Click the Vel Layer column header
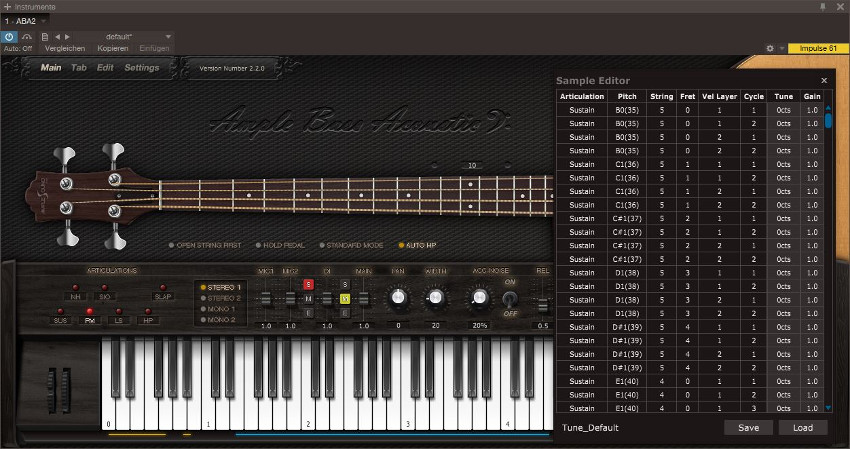850x449 pixels. pyautogui.click(x=719, y=97)
